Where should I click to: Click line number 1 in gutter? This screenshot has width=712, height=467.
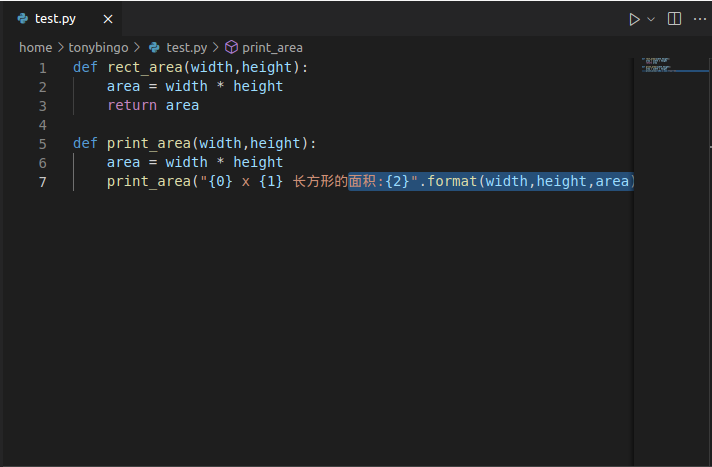(43, 67)
